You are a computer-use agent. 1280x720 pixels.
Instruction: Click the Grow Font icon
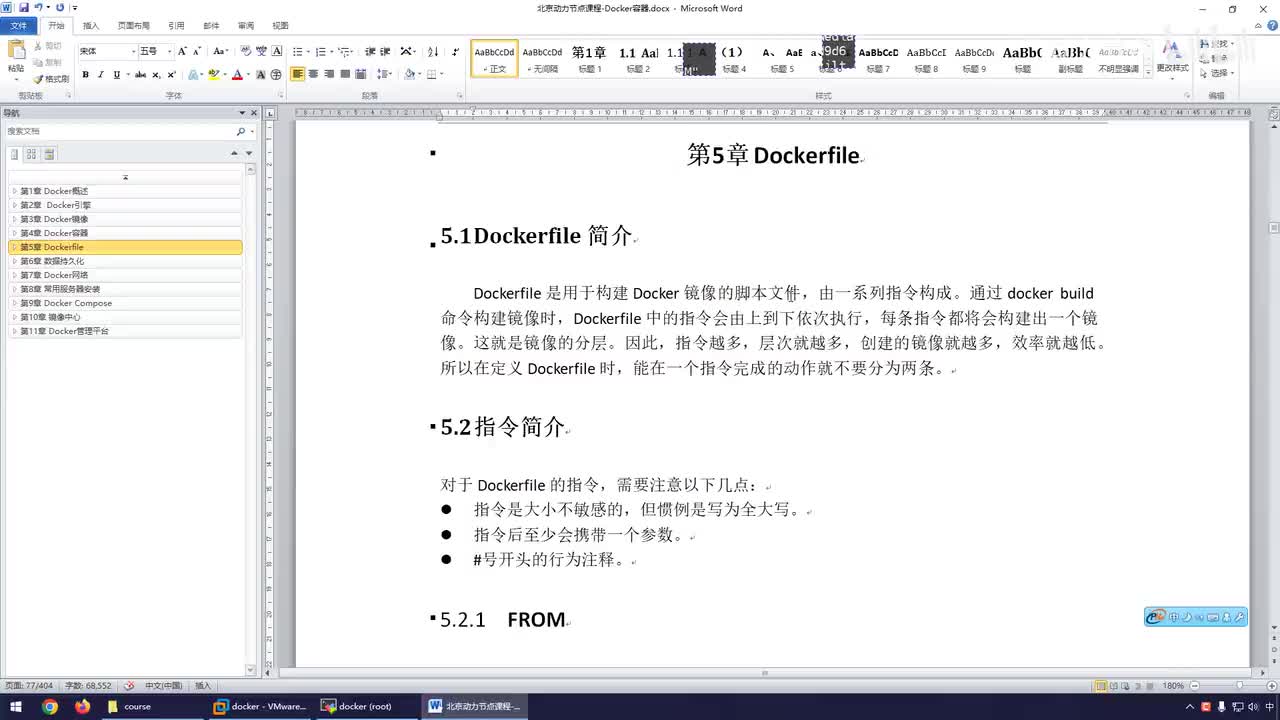[182, 51]
